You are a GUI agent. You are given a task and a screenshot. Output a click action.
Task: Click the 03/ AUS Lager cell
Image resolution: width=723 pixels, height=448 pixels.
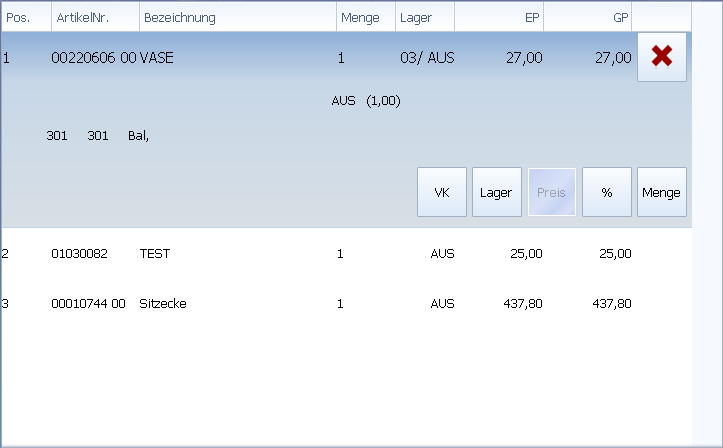[427, 58]
